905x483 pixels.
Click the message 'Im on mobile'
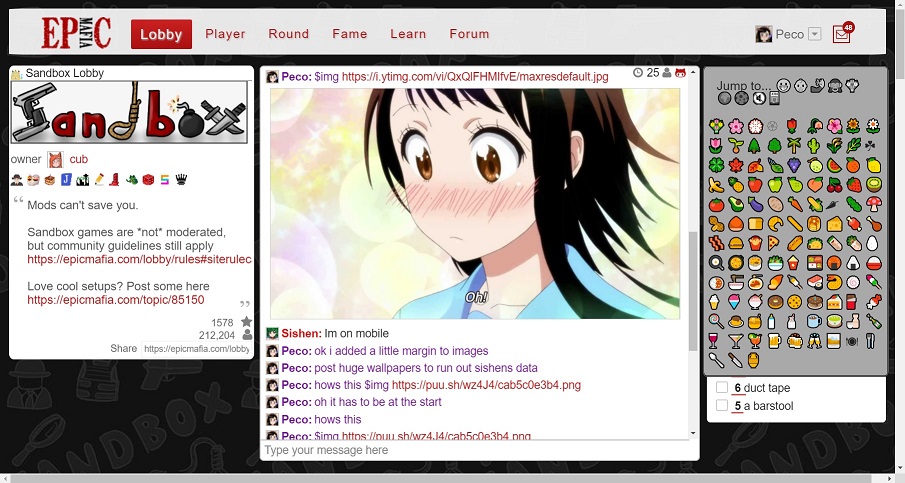coord(356,334)
